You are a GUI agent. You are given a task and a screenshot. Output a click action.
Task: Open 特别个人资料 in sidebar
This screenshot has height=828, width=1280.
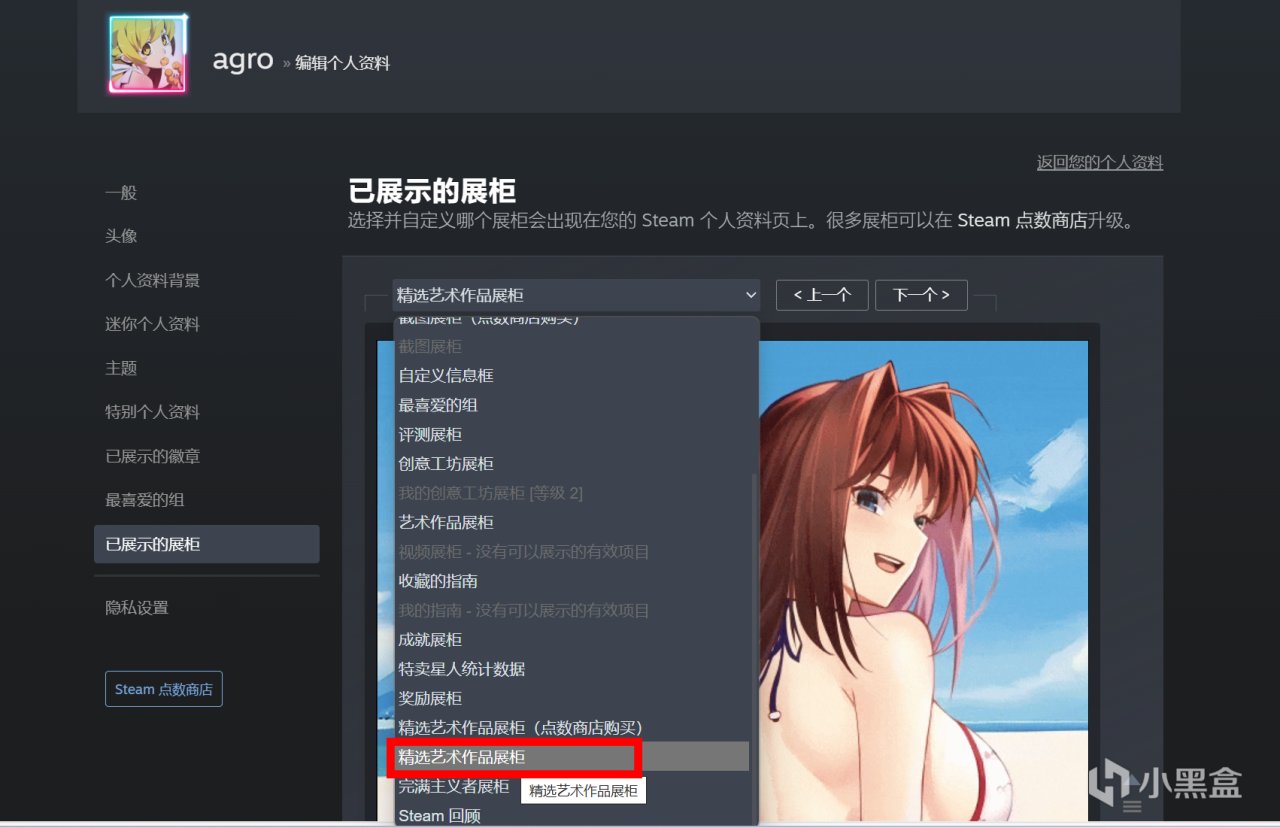point(152,412)
